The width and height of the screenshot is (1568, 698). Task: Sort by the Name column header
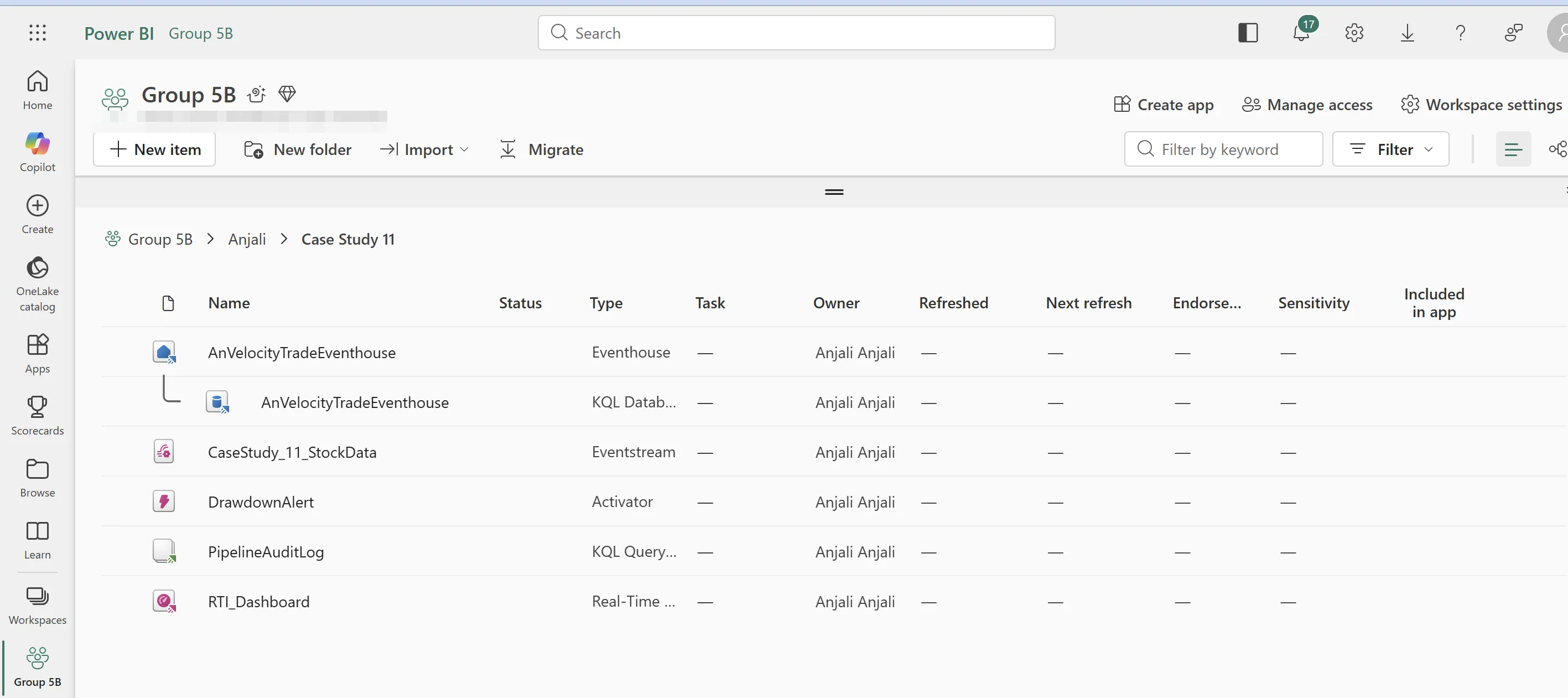coord(229,303)
